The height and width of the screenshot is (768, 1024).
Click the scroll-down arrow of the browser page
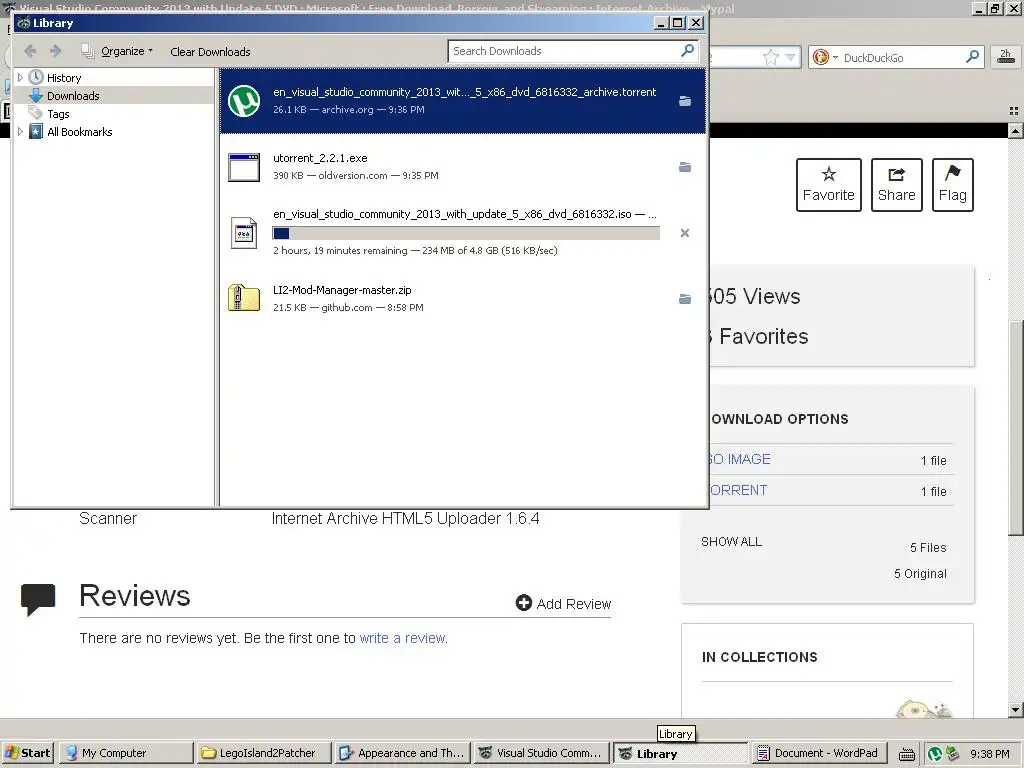[x=1016, y=710]
